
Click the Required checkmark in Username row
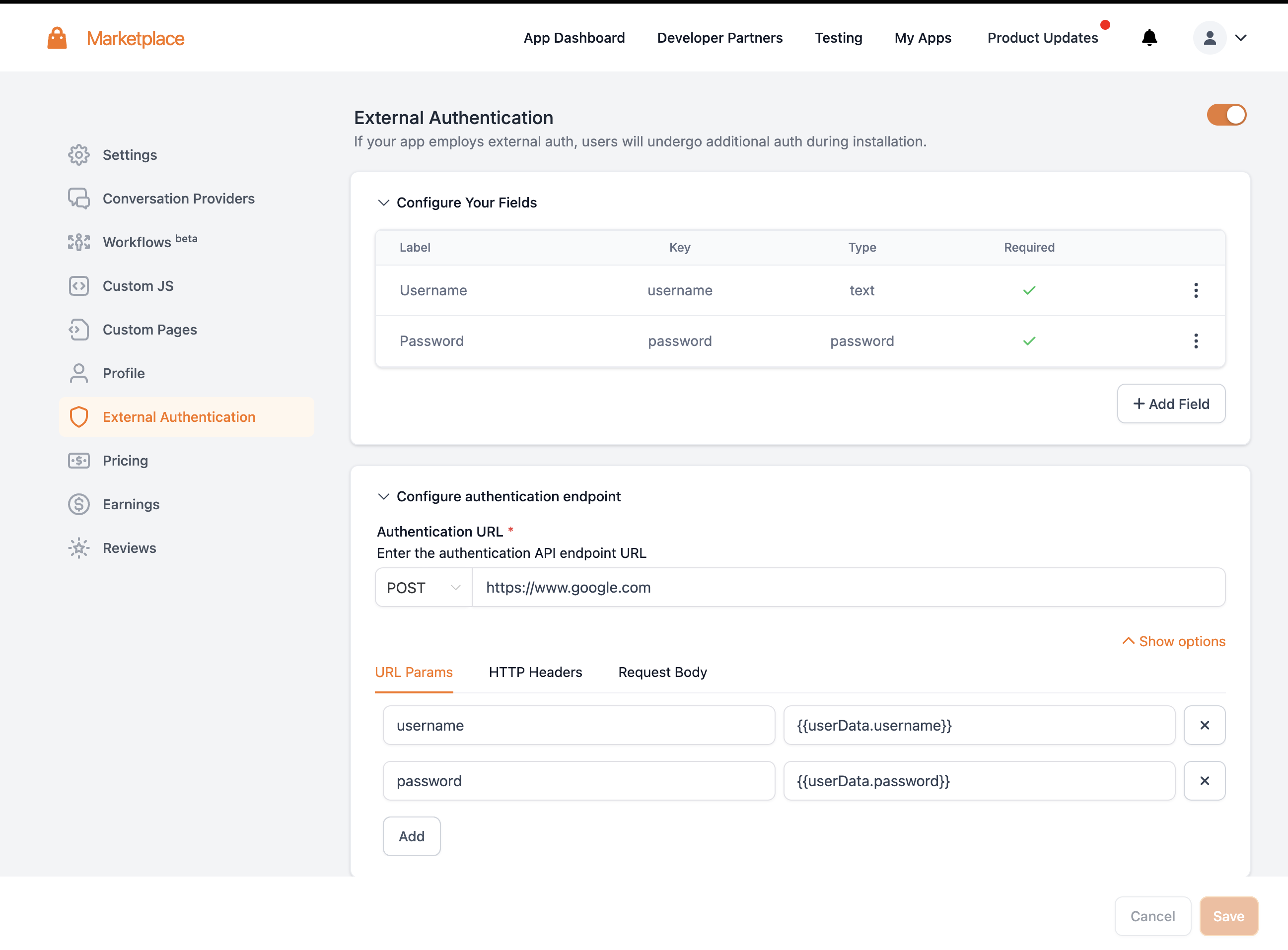click(1029, 290)
